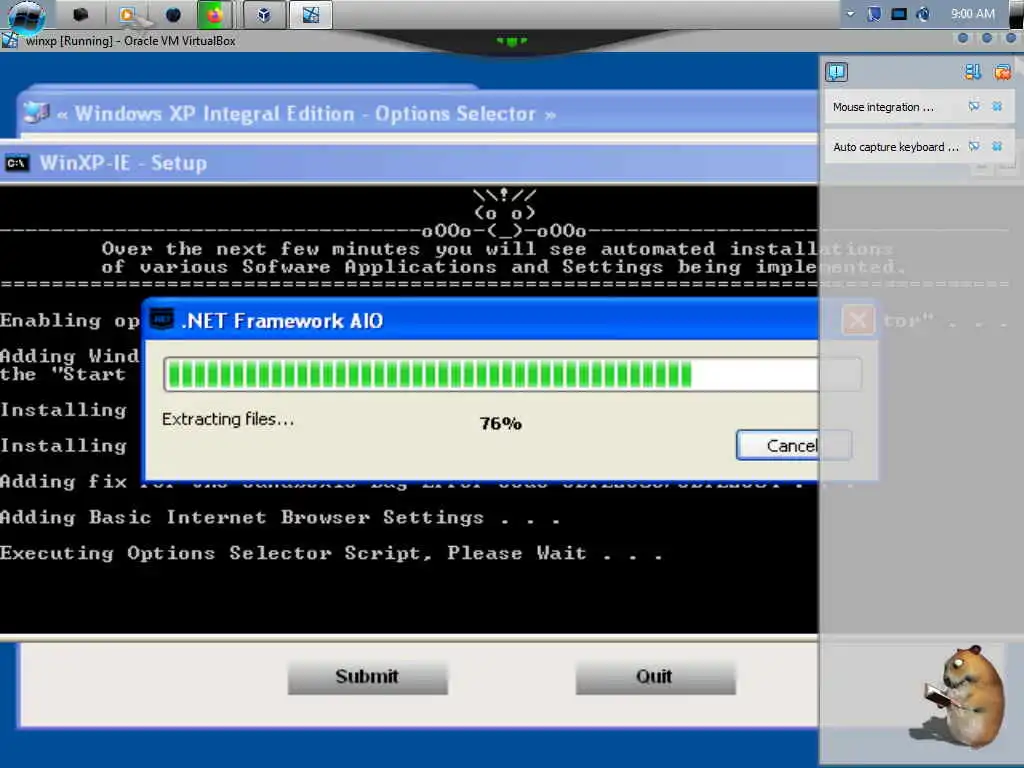Click the 9:00 AM clock

pyautogui.click(x=972, y=14)
